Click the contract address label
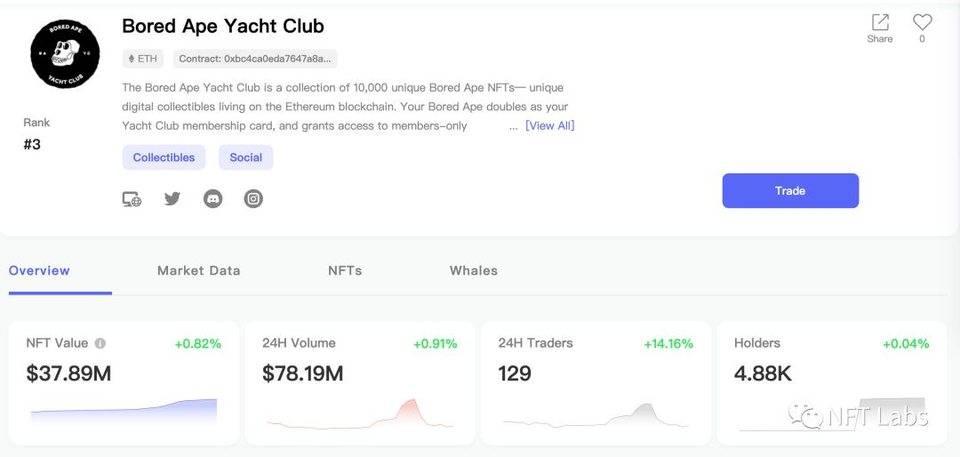 (x=255, y=59)
